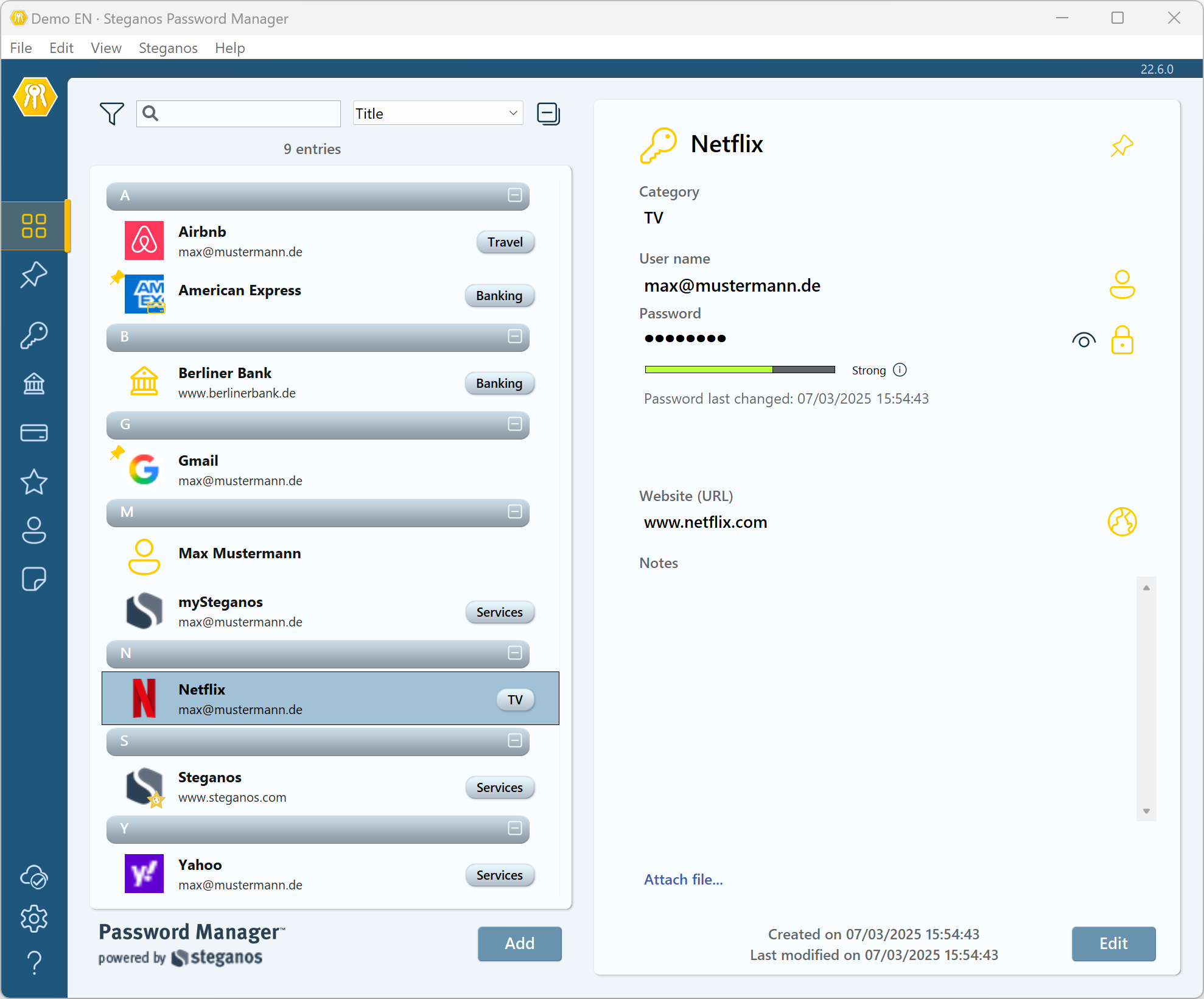The width and height of the screenshot is (1204, 999).
Task: Open the Title sort dropdown
Action: (x=438, y=113)
